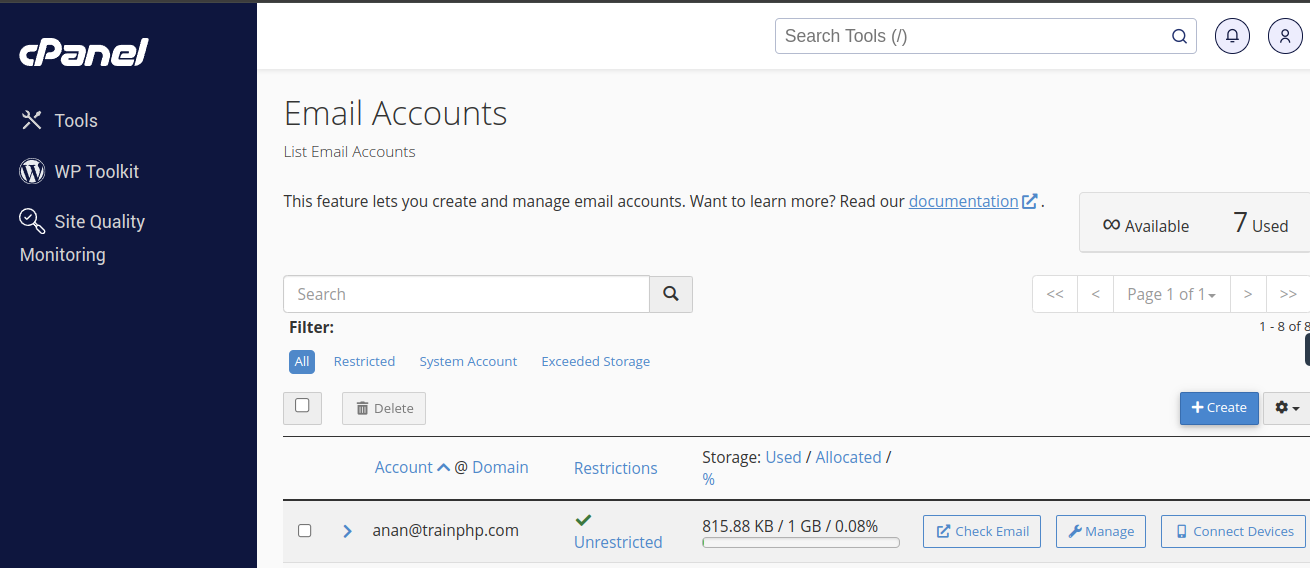The height and width of the screenshot is (568, 1310).
Task: Click the magnifier search button beside Search box
Action: click(x=671, y=294)
